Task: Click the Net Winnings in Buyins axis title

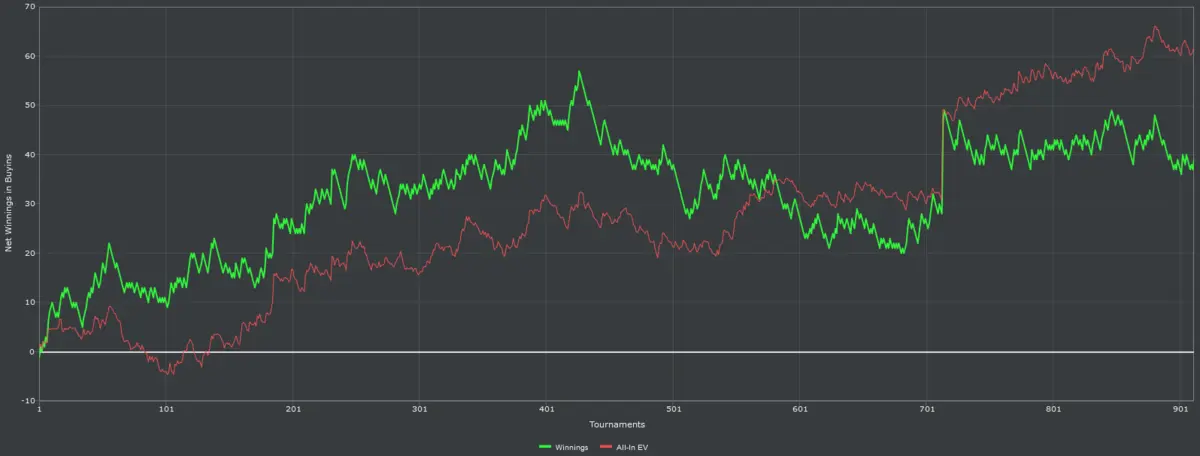Action: point(9,204)
